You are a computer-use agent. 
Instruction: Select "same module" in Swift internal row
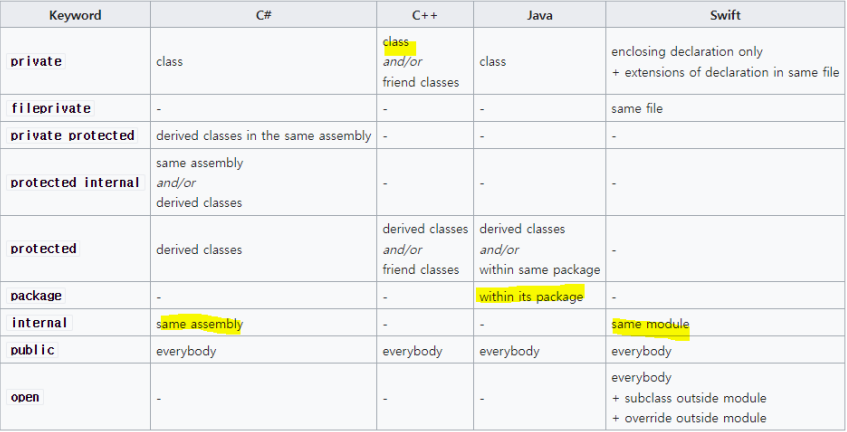click(x=650, y=324)
